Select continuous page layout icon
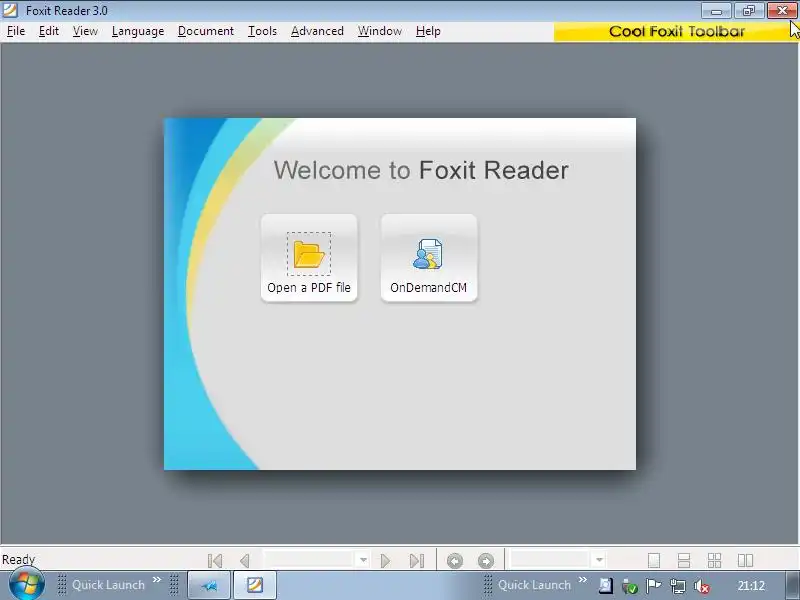Screen dimensions: 800x600 tap(684, 560)
